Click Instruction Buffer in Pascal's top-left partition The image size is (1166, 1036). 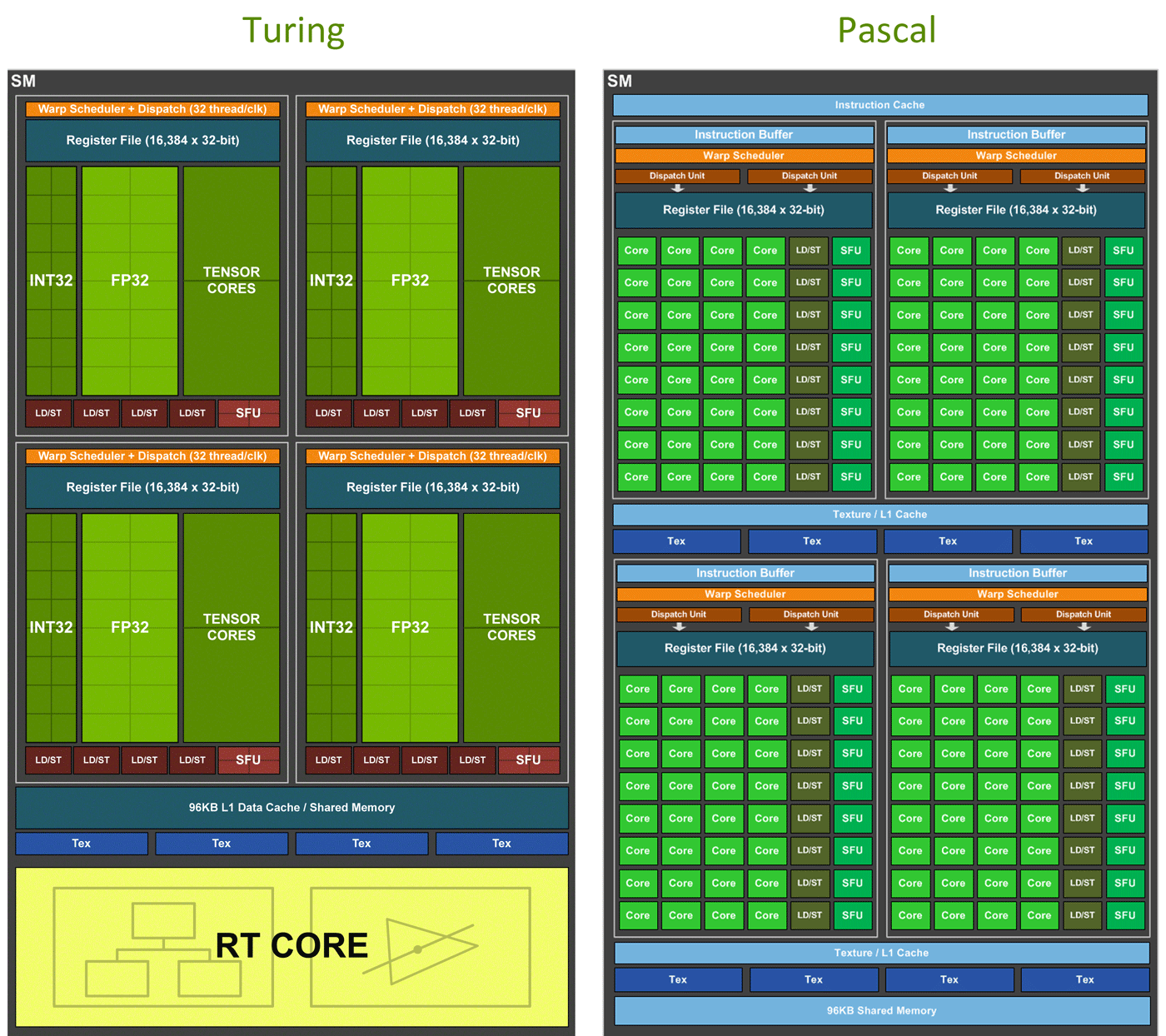tap(744, 134)
